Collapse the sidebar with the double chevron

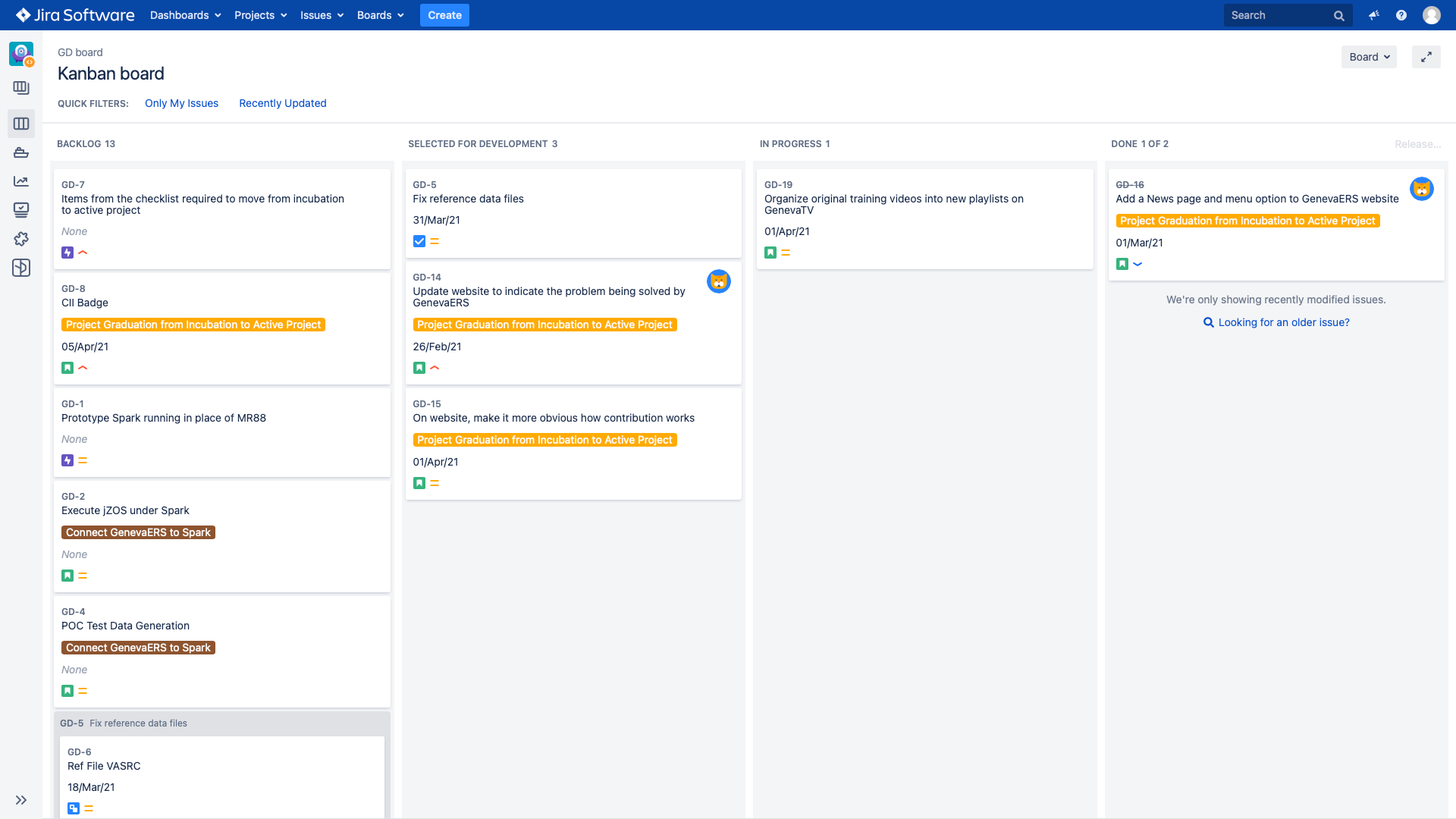pos(20,799)
